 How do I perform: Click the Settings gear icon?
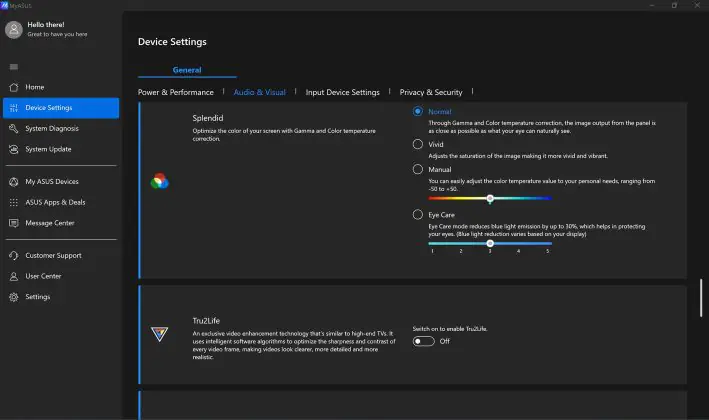tap(14, 297)
